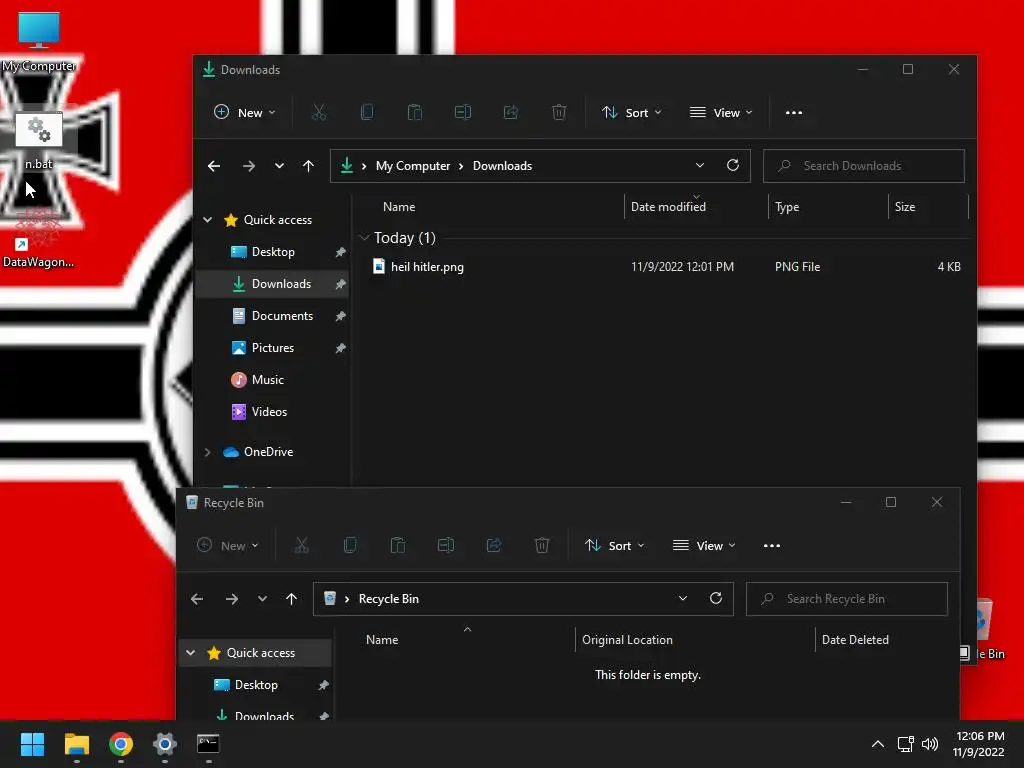The image size is (1024, 768).
Task: Open the View dropdown in Downloads window
Action: pyautogui.click(x=721, y=112)
